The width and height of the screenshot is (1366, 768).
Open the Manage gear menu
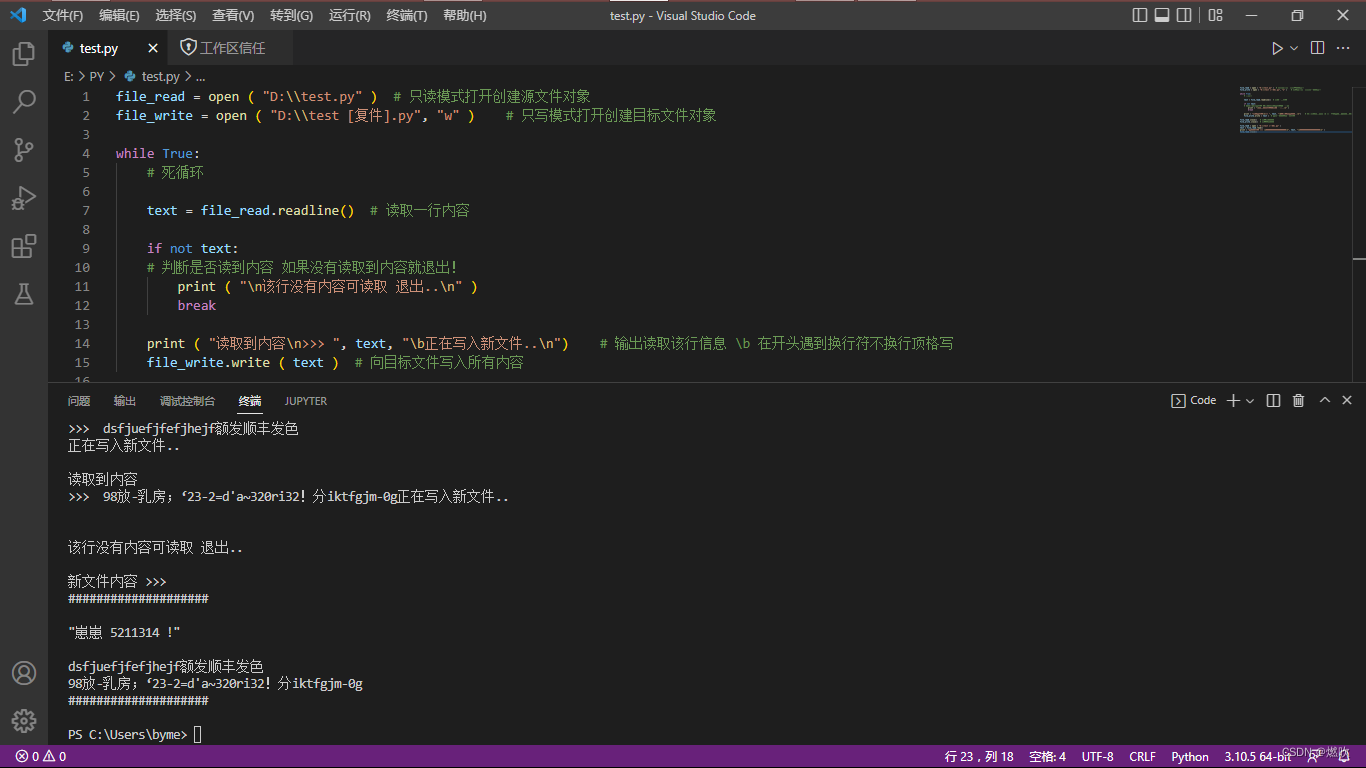pos(24,721)
